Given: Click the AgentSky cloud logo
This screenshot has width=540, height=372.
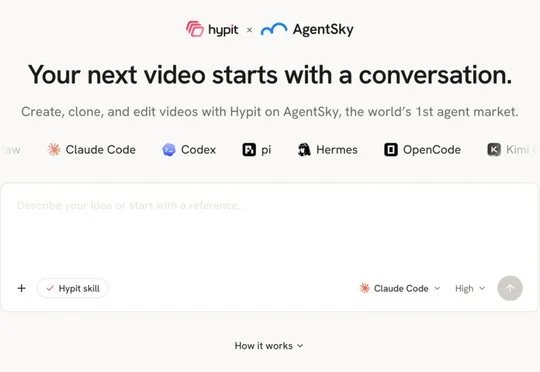Looking at the screenshot, I should click(274, 29).
